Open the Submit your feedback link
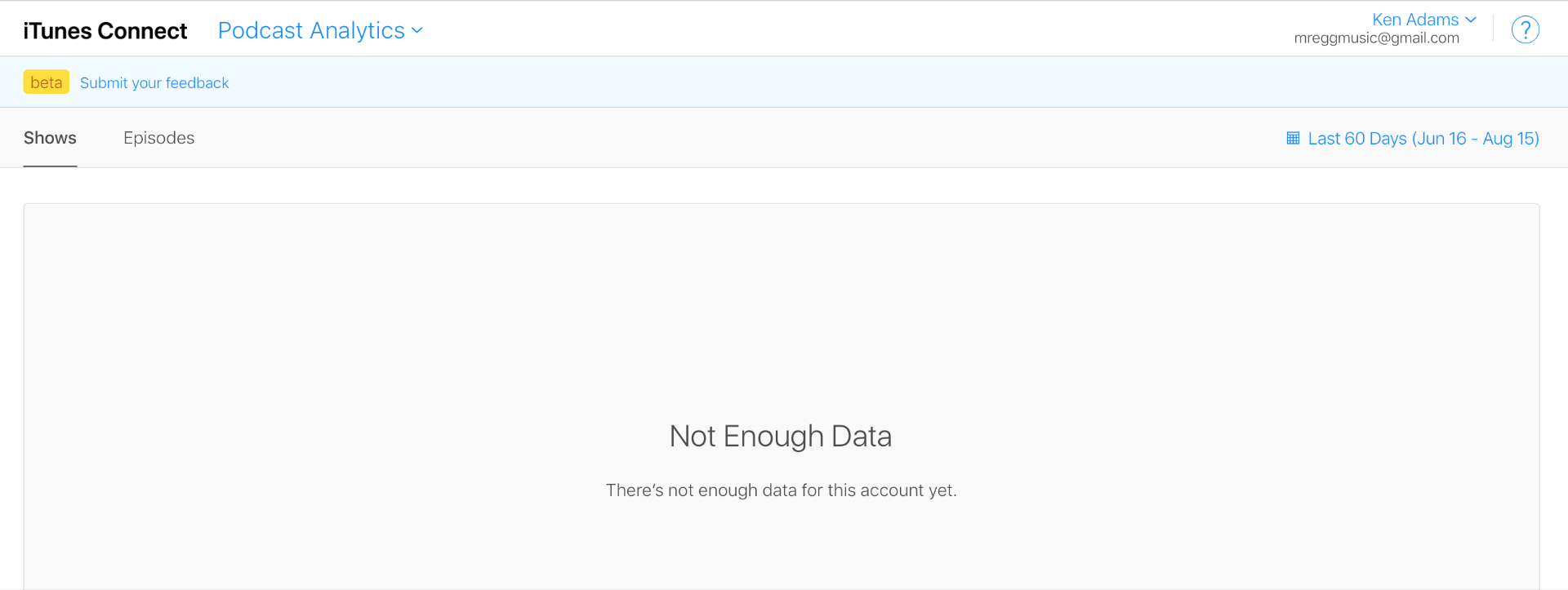1568x590 pixels. 154,83
